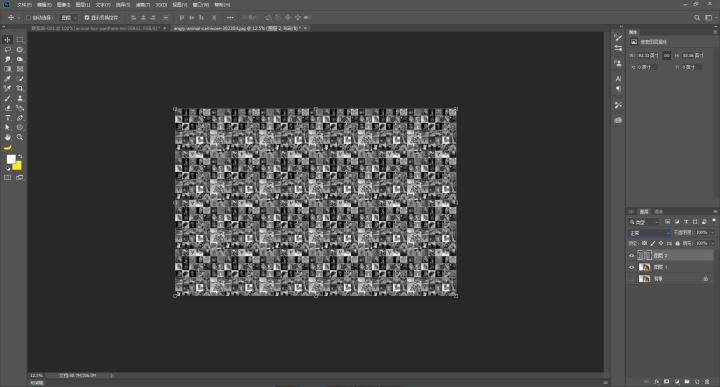Open the Edit menu

[x=44, y=5]
